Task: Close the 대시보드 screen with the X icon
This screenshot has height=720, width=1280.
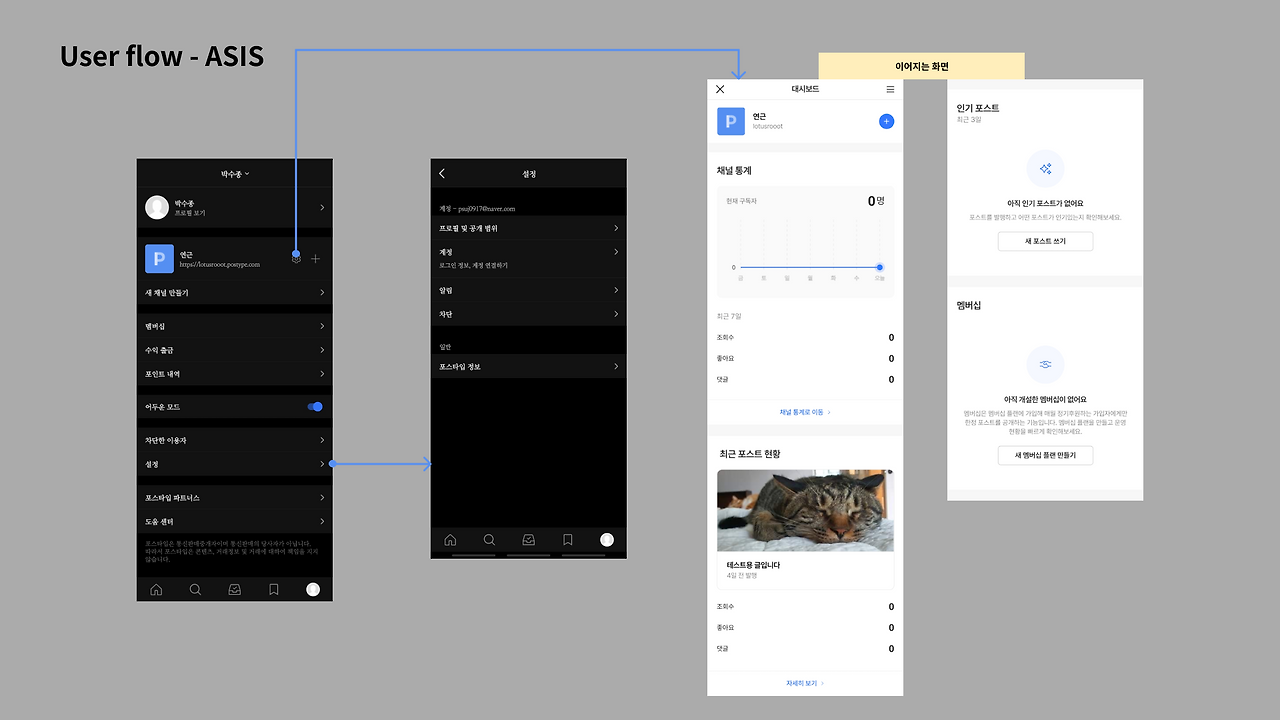Action: click(x=720, y=89)
